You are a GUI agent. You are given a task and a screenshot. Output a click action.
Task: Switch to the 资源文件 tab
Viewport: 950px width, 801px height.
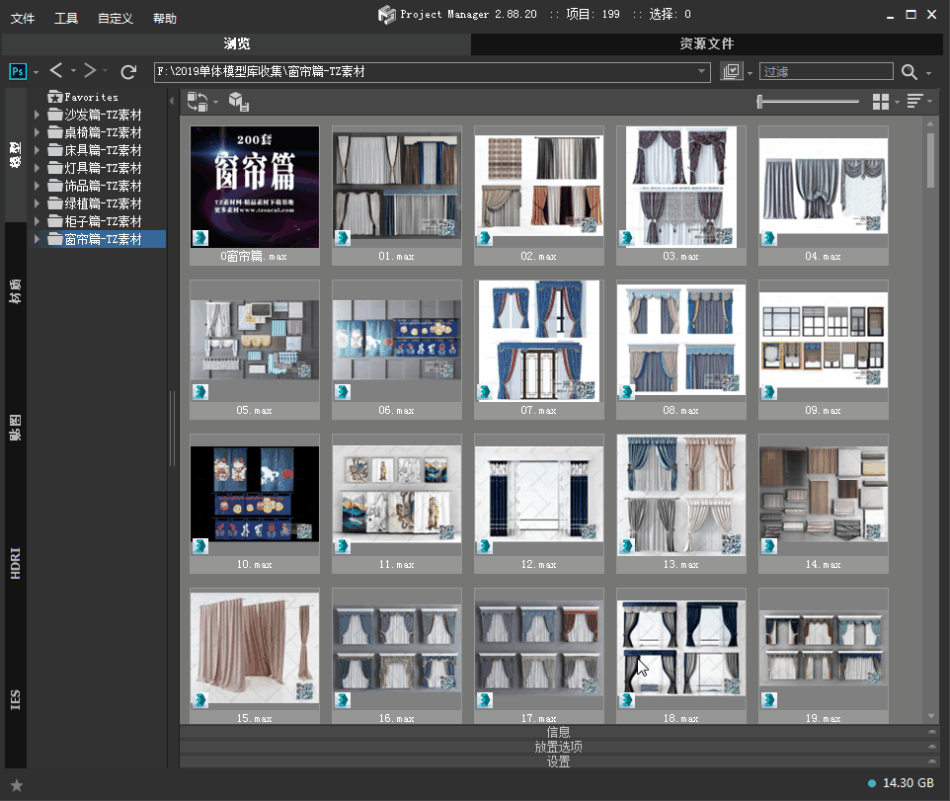tap(706, 44)
